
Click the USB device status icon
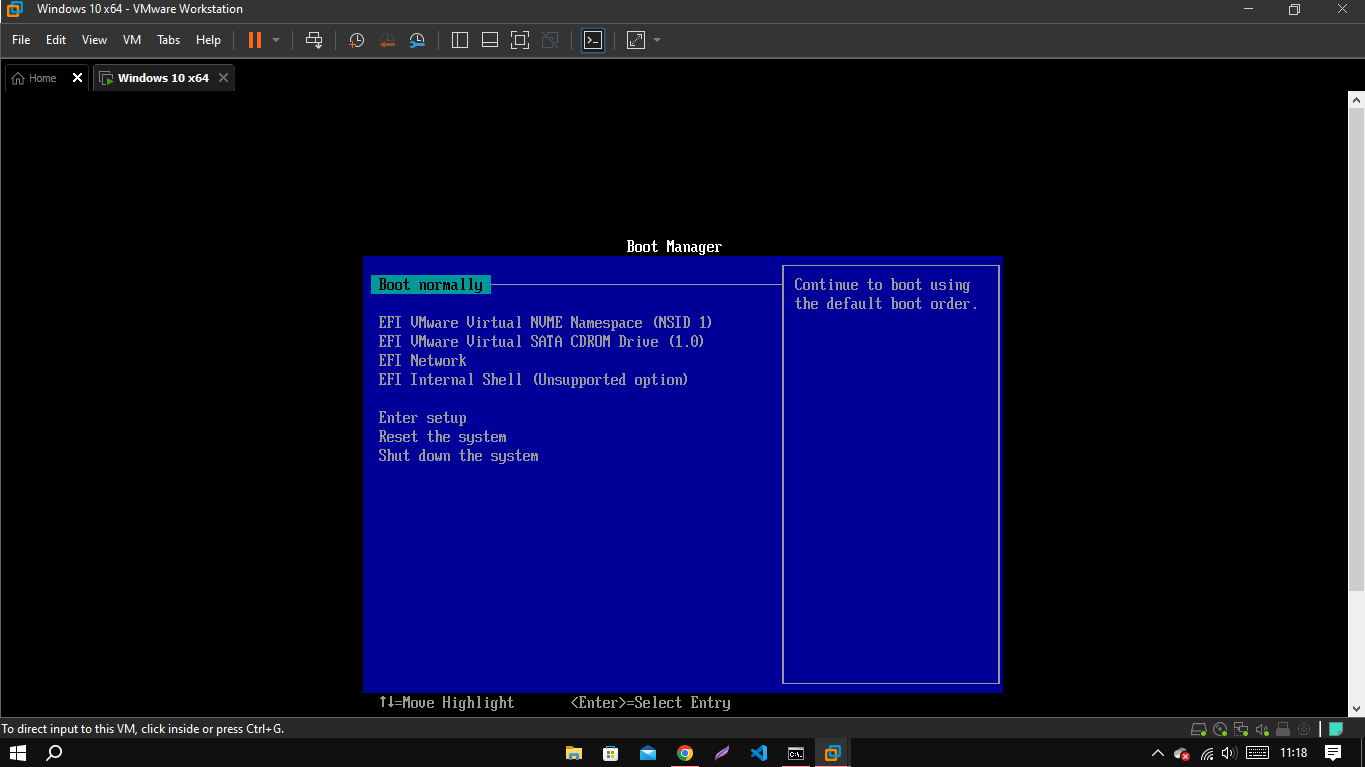point(1283,729)
